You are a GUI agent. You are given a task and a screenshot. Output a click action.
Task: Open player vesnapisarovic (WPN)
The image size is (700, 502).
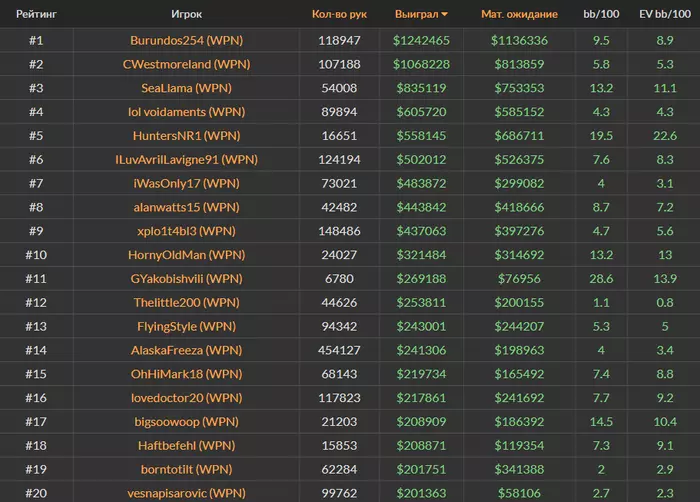[x=187, y=493]
